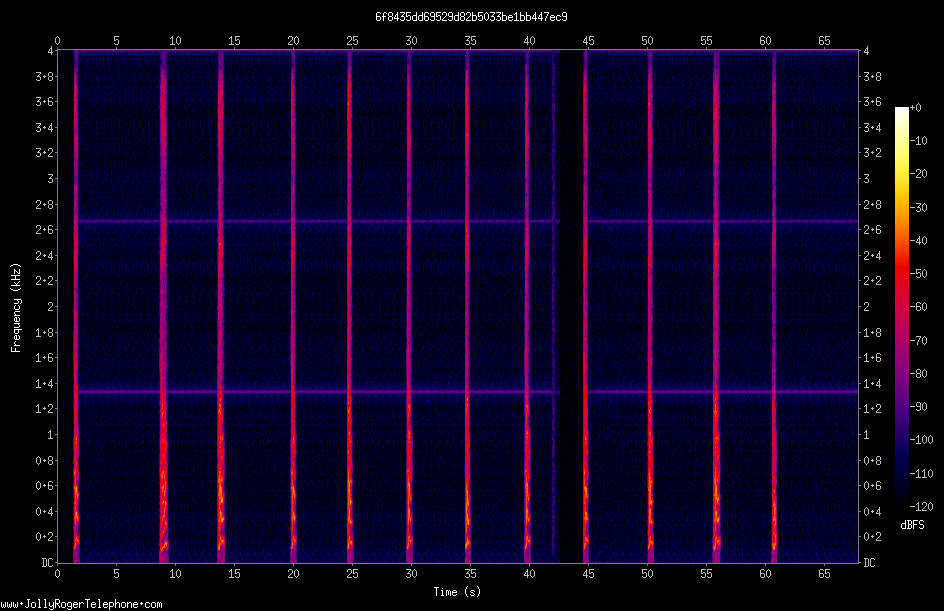Click the audio burst near 20 seconds
944x611 pixels.
pos(293,307)
